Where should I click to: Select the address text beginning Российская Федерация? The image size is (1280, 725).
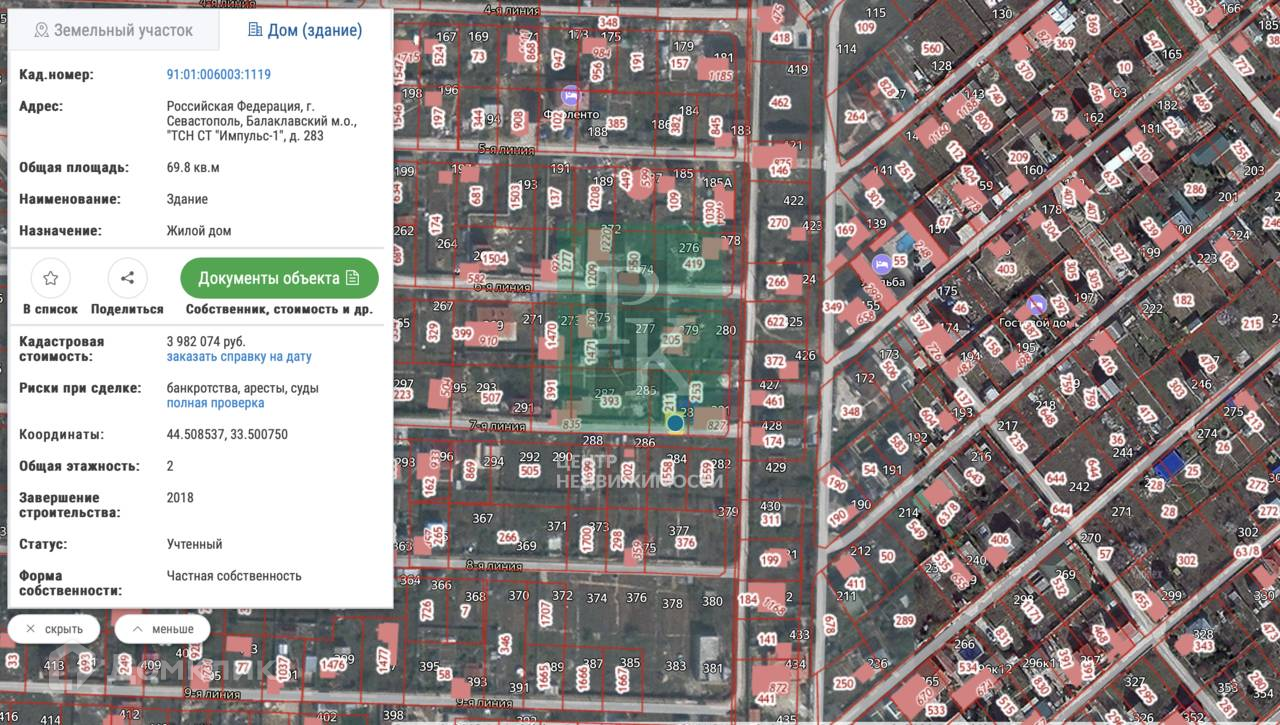[x=261, y=121]
